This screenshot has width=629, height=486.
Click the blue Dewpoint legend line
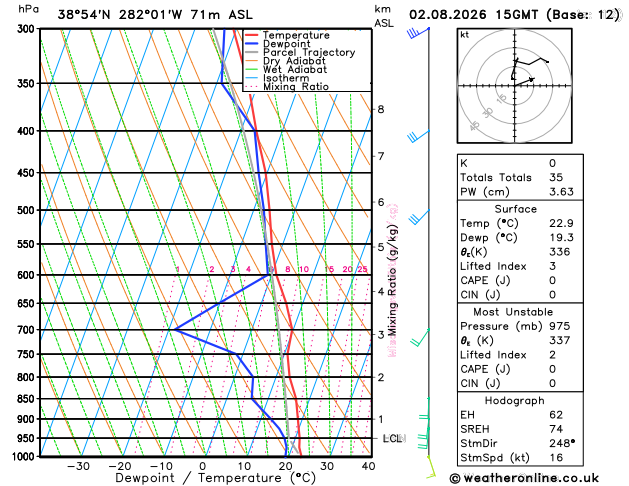click(x=251, y=44)
